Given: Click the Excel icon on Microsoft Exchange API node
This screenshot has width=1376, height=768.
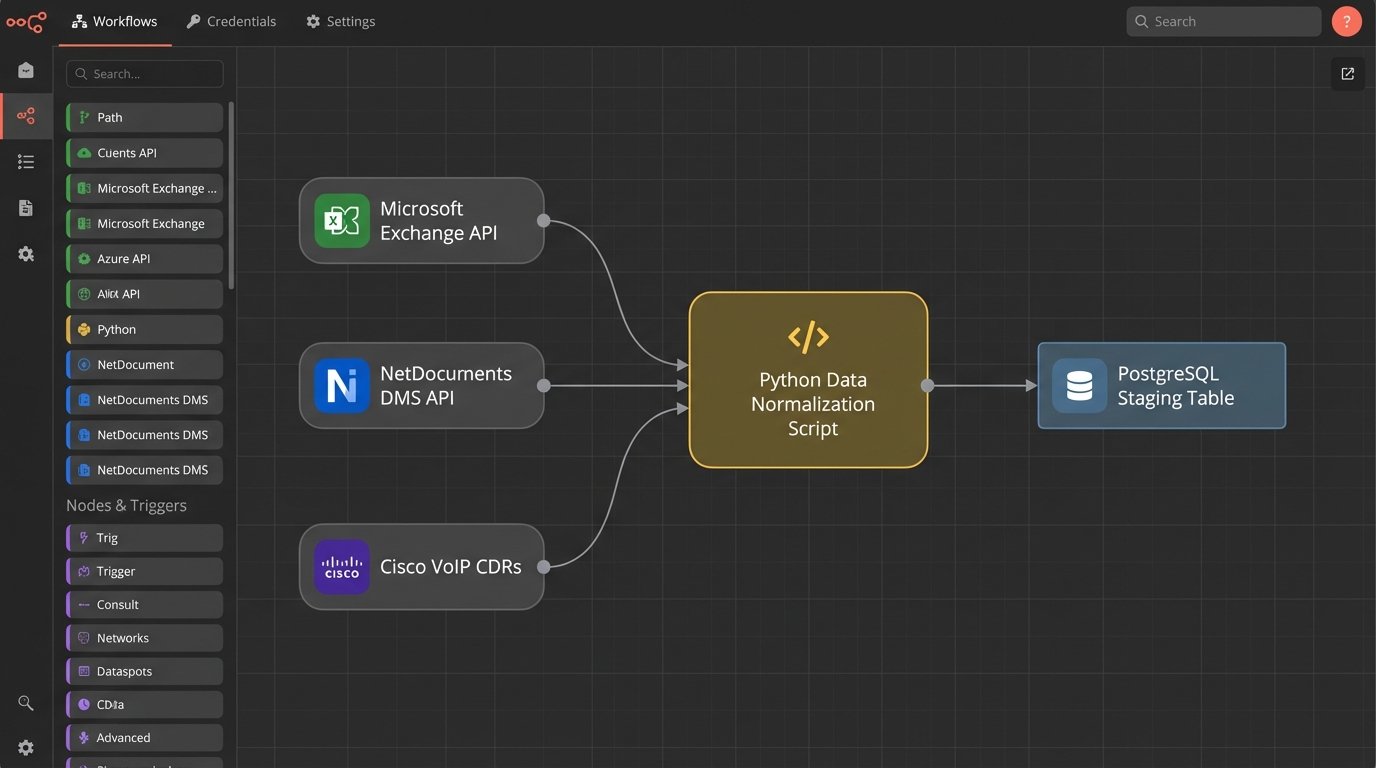Looking at the screenshot, I should click(342, 221).
